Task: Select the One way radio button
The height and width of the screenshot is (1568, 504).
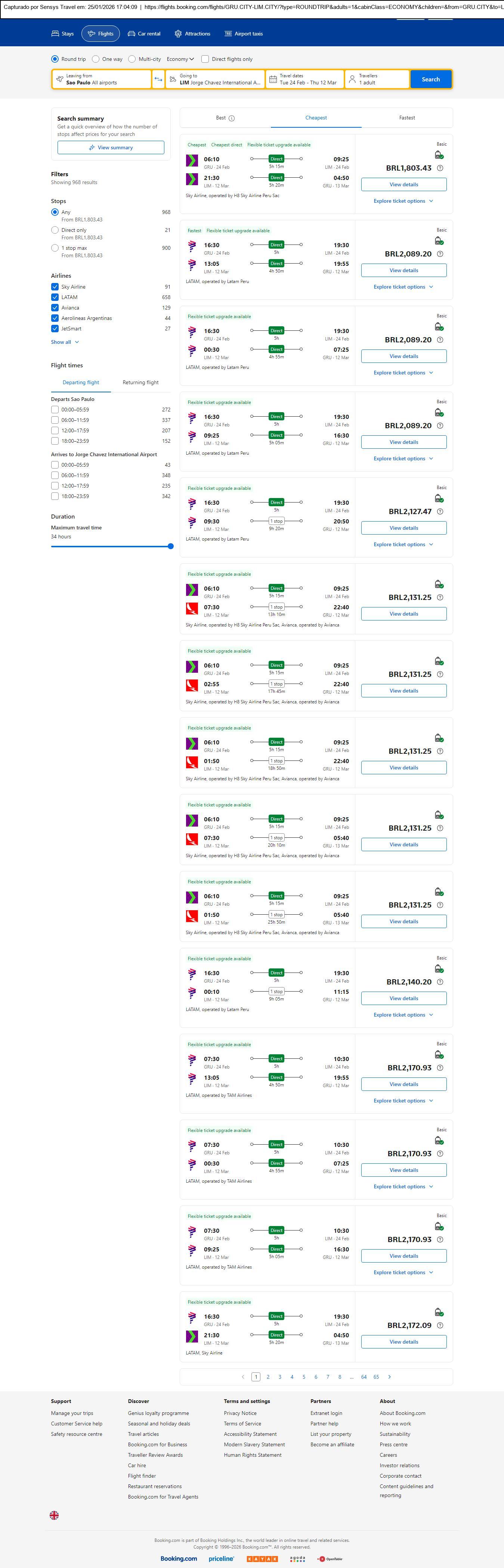Action: tap(96, 59)
